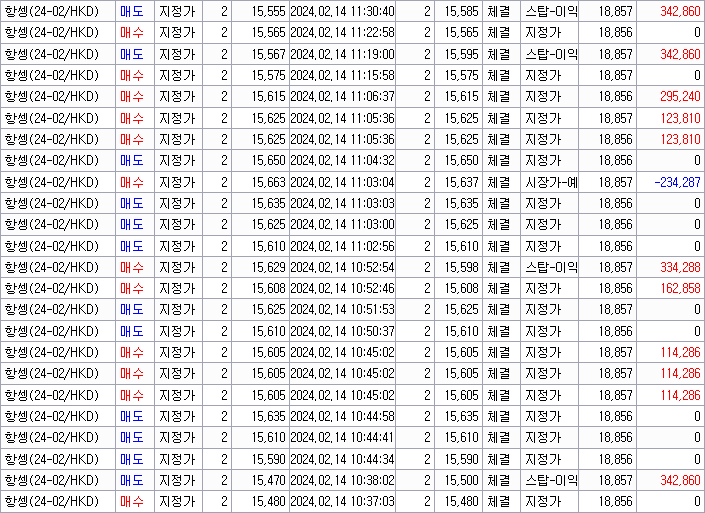Select the timestamp 2024.02.14 10:52:46

pos(342,288)
